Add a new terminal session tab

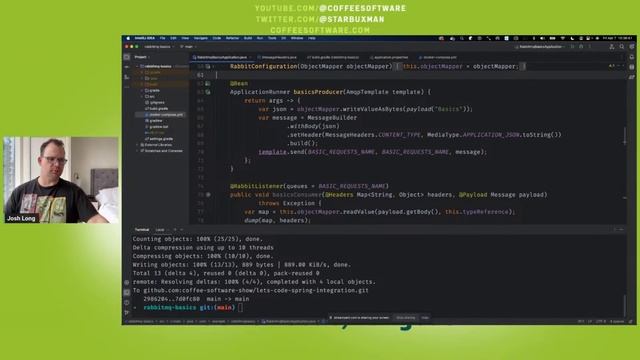(175, 230)
